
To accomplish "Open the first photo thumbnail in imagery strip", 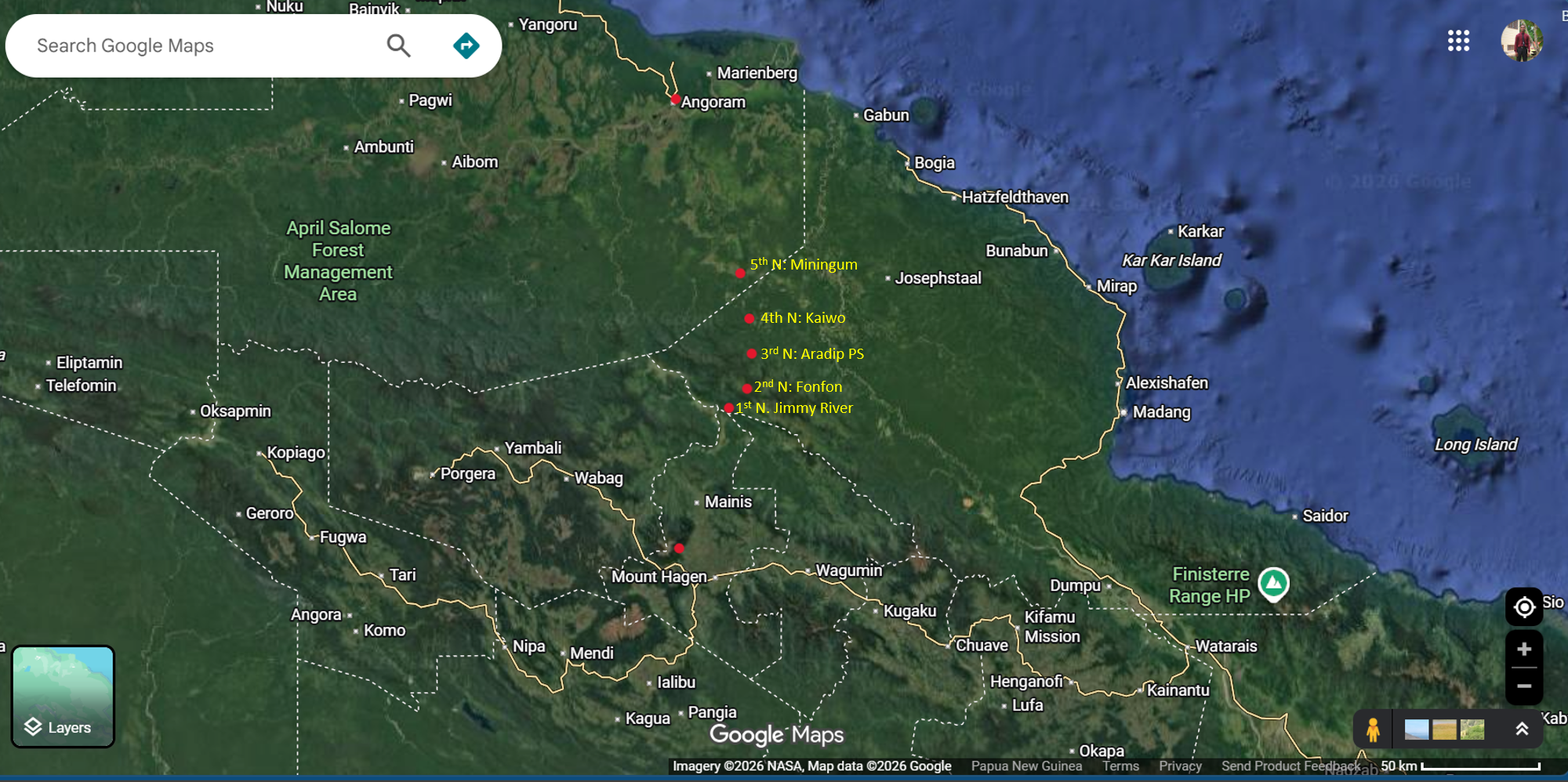I will (x=1416, y=730).
